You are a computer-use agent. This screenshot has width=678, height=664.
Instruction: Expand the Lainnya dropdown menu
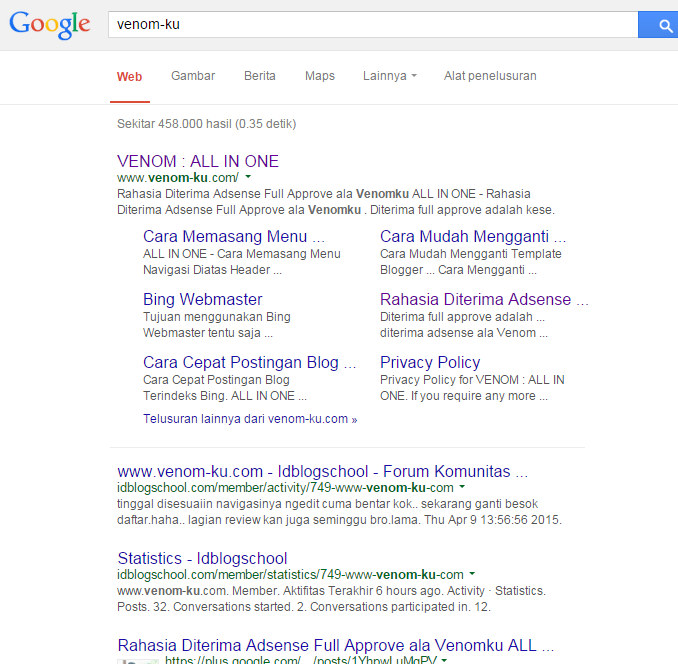click(390, 76)
